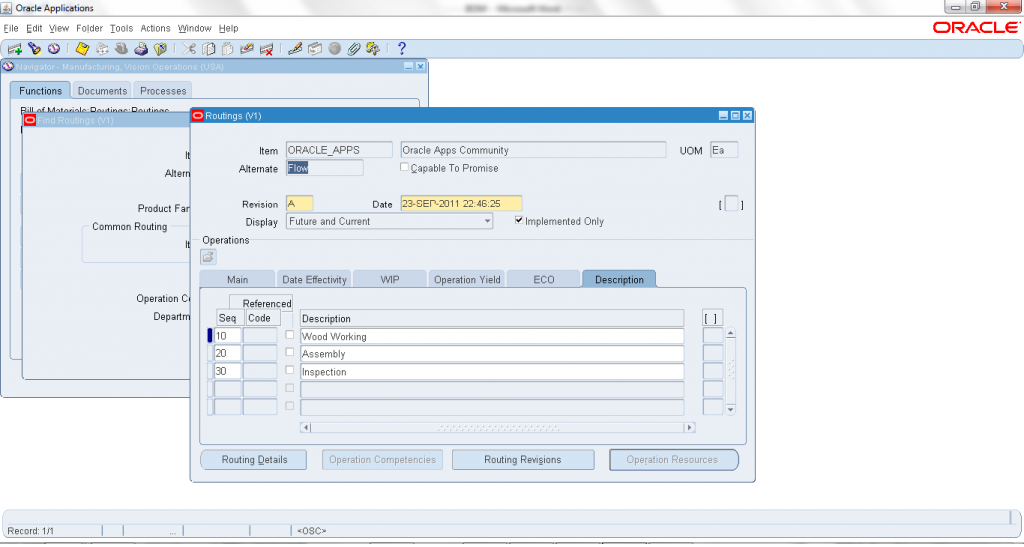Viewport: 1024px width, 547px height.
Task: Click the Help question mark icon
Action: (402, 49)
